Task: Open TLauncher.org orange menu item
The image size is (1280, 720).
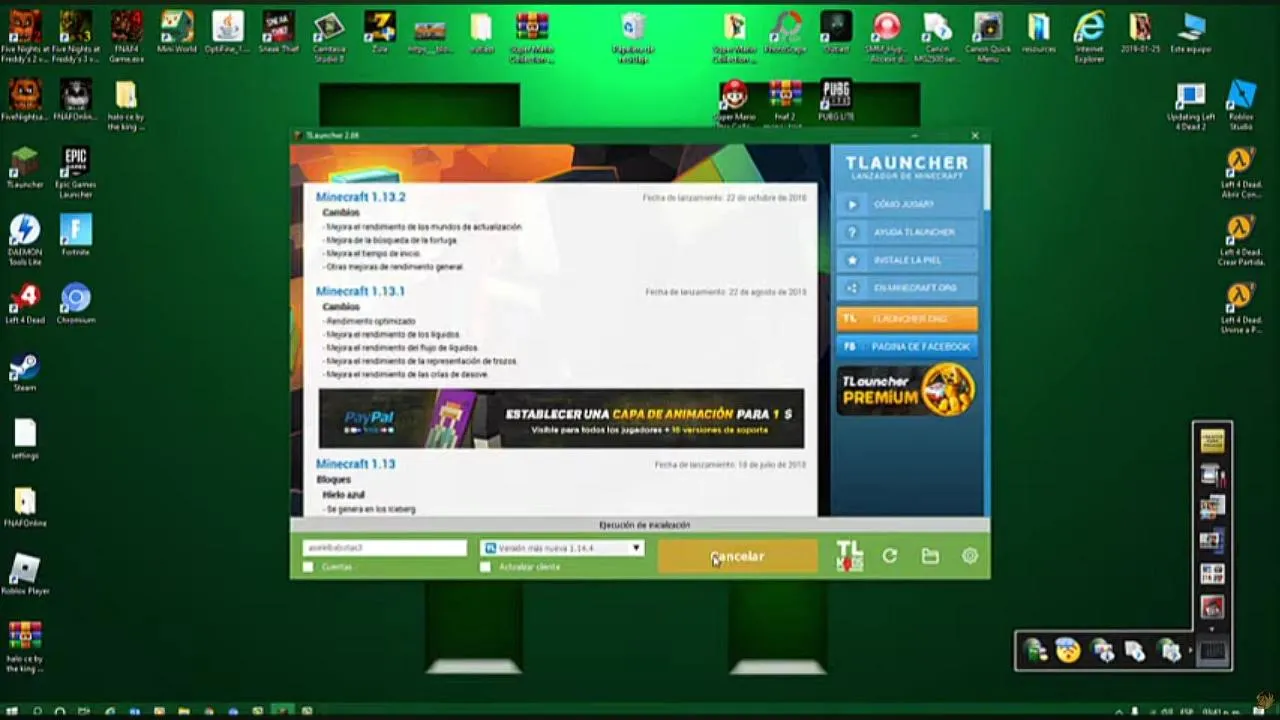Action: (907, 318)
